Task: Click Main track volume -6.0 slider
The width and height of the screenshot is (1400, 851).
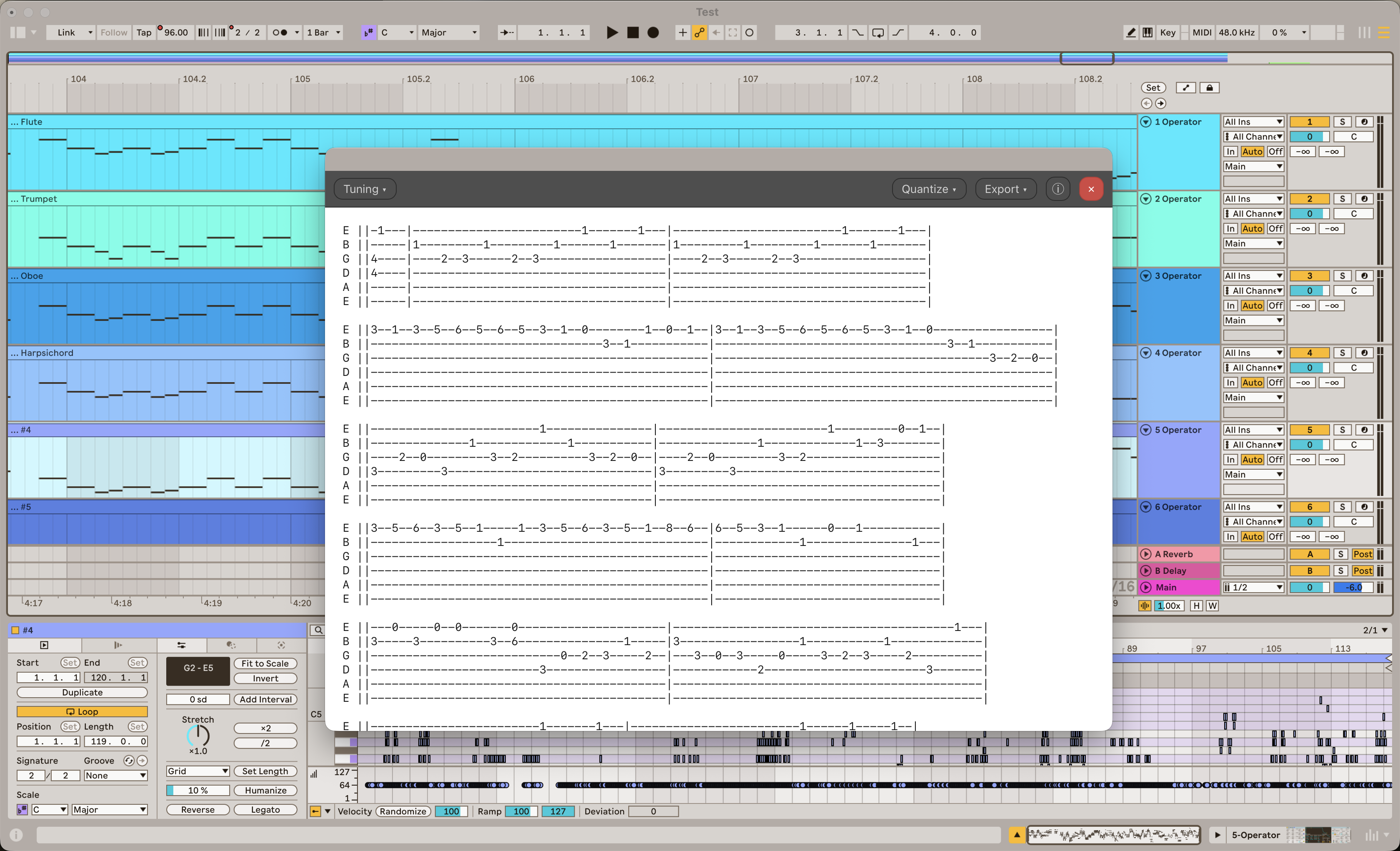Action: pyautogui.click(x=1353, y=587)
